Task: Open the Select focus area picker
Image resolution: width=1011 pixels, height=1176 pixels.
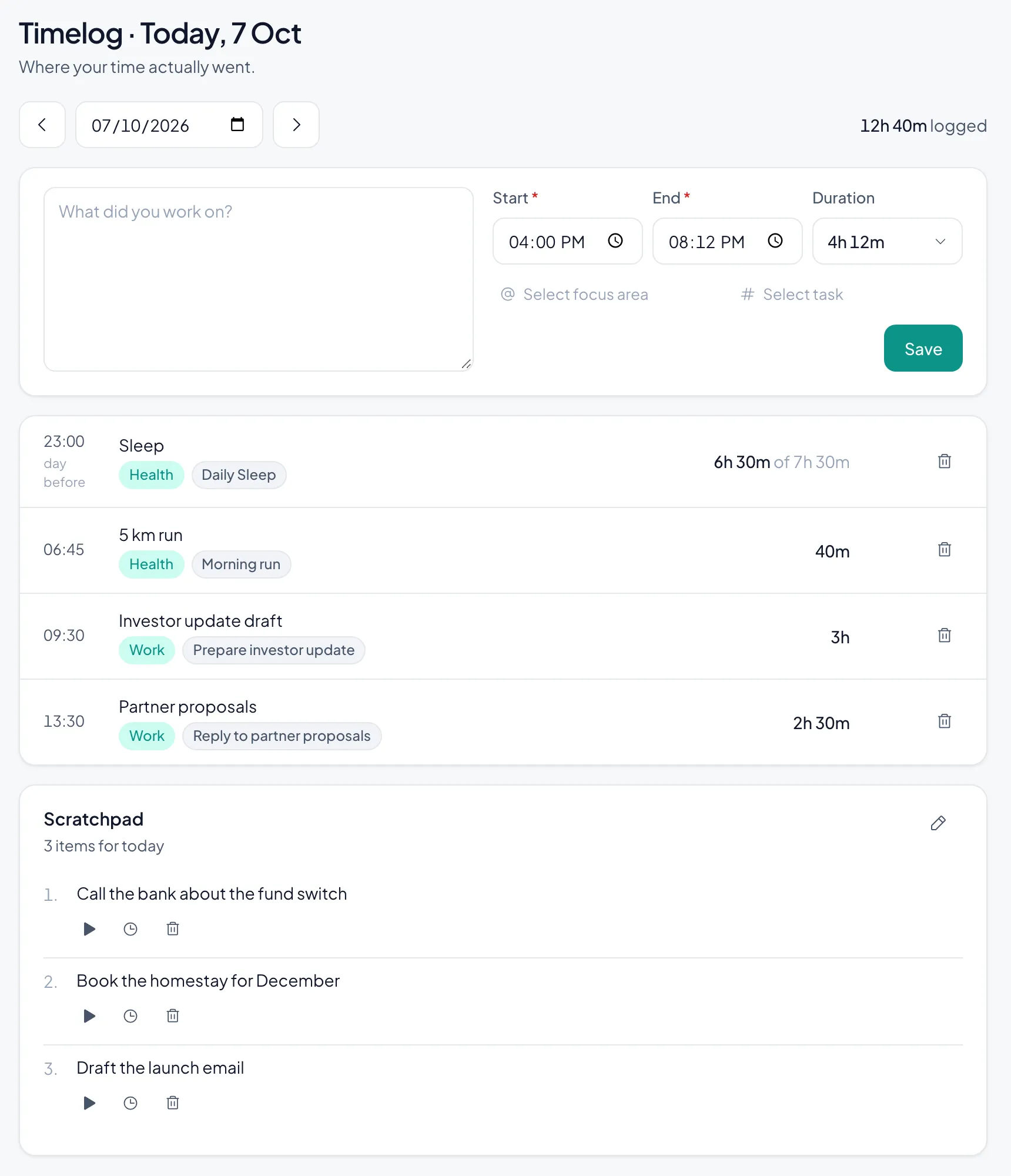Action: click(x=574, y=294)
